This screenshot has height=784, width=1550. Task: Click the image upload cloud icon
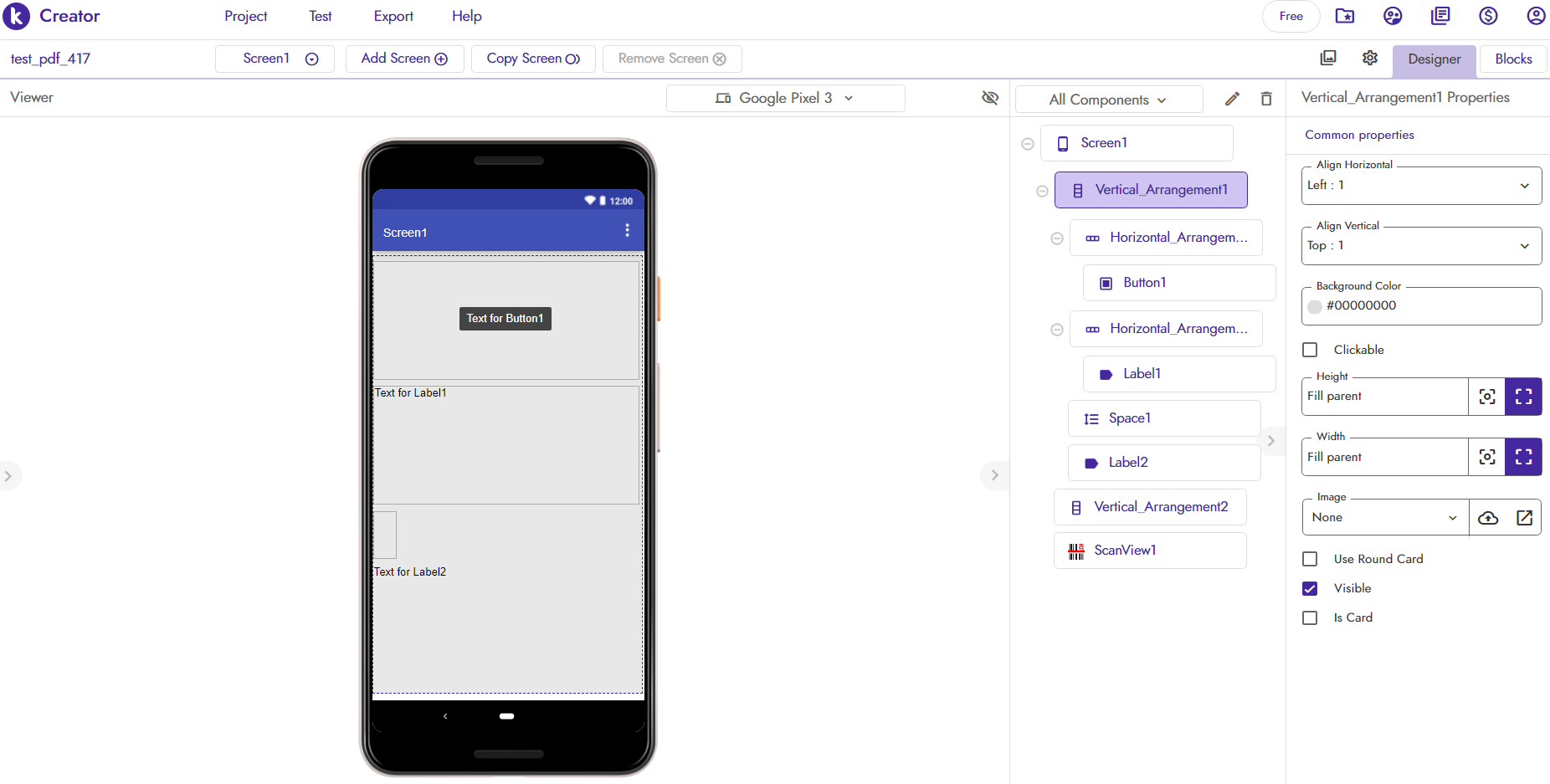pos(1488,518)
